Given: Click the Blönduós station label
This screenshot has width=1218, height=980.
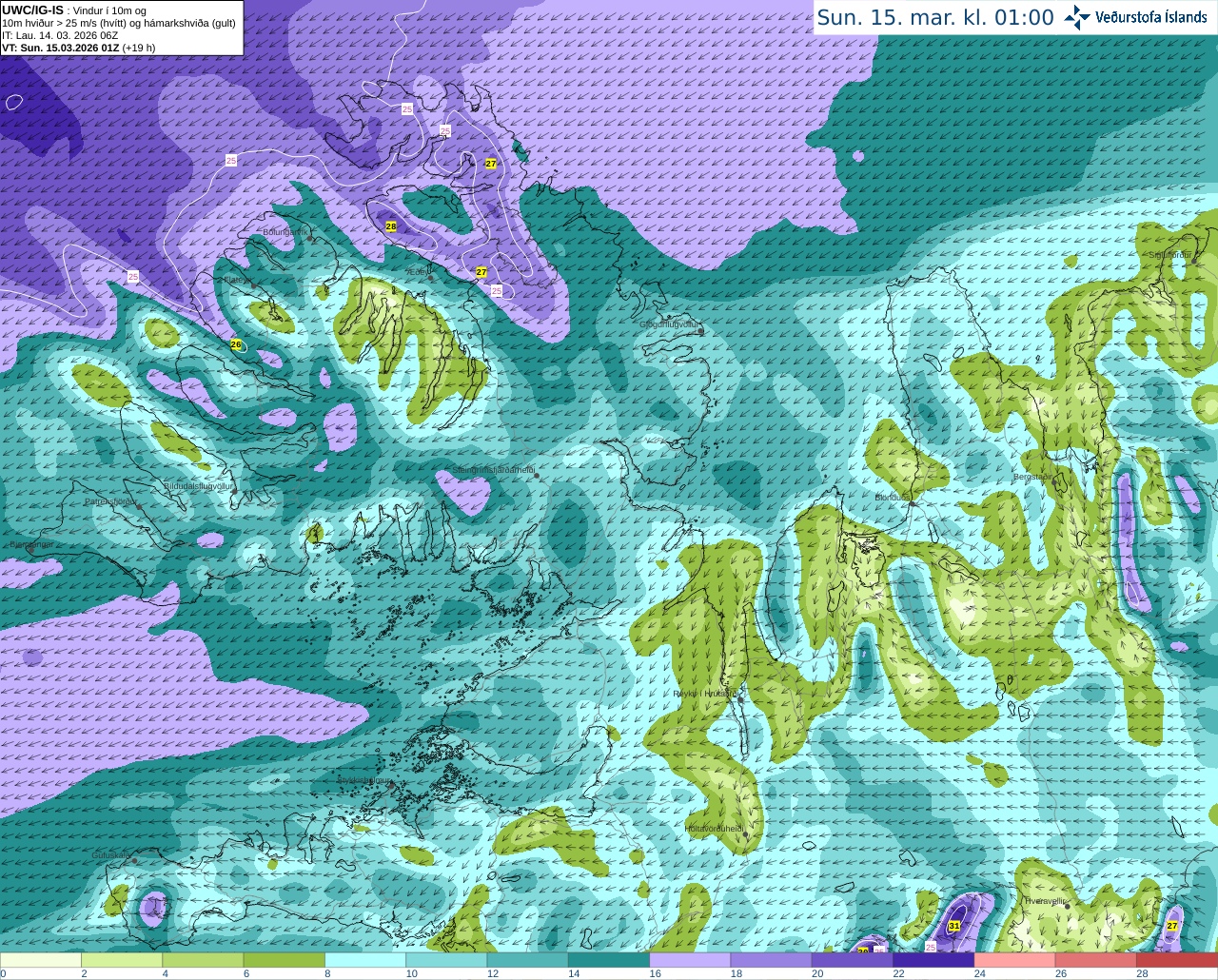Looking at the screenshot, I should (894, 497).
